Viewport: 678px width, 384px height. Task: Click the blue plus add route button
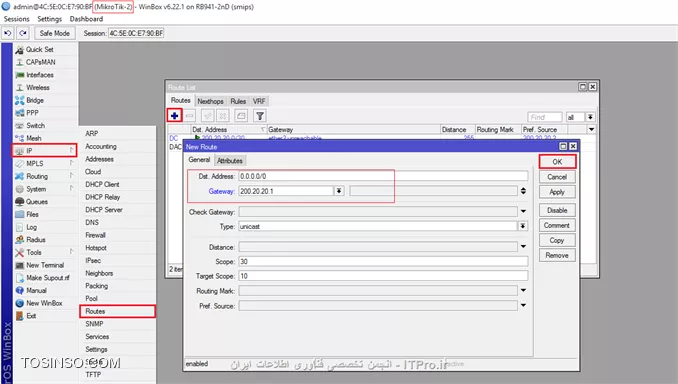coord(174,115)
